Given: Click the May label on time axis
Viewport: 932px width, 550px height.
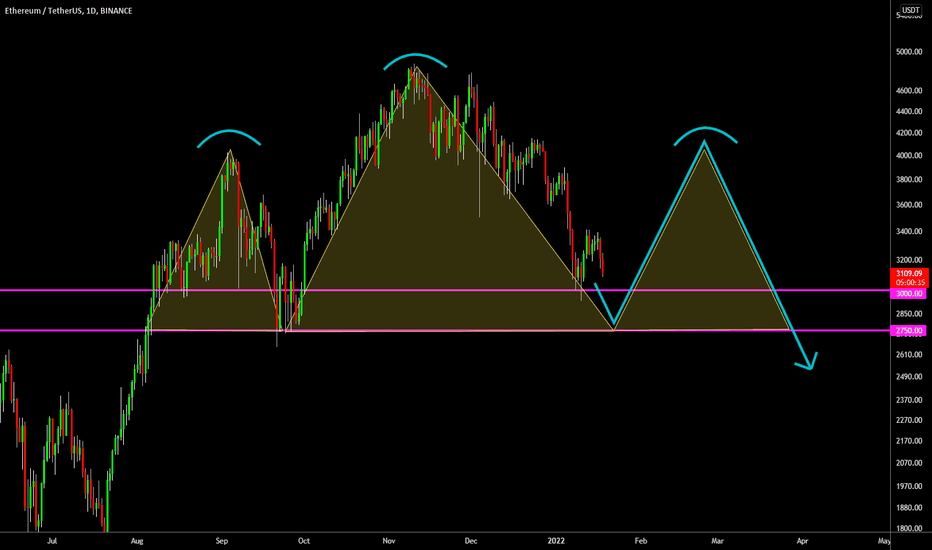Looking at the screenshot, I should [x=884, y=540].
